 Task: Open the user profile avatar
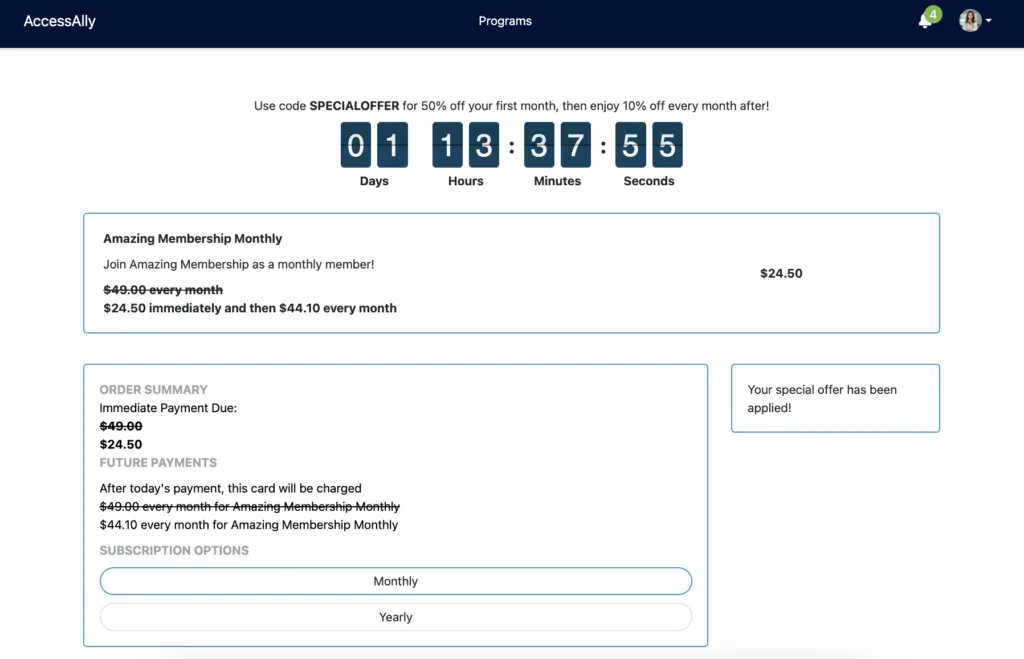(x=969, y=21)
